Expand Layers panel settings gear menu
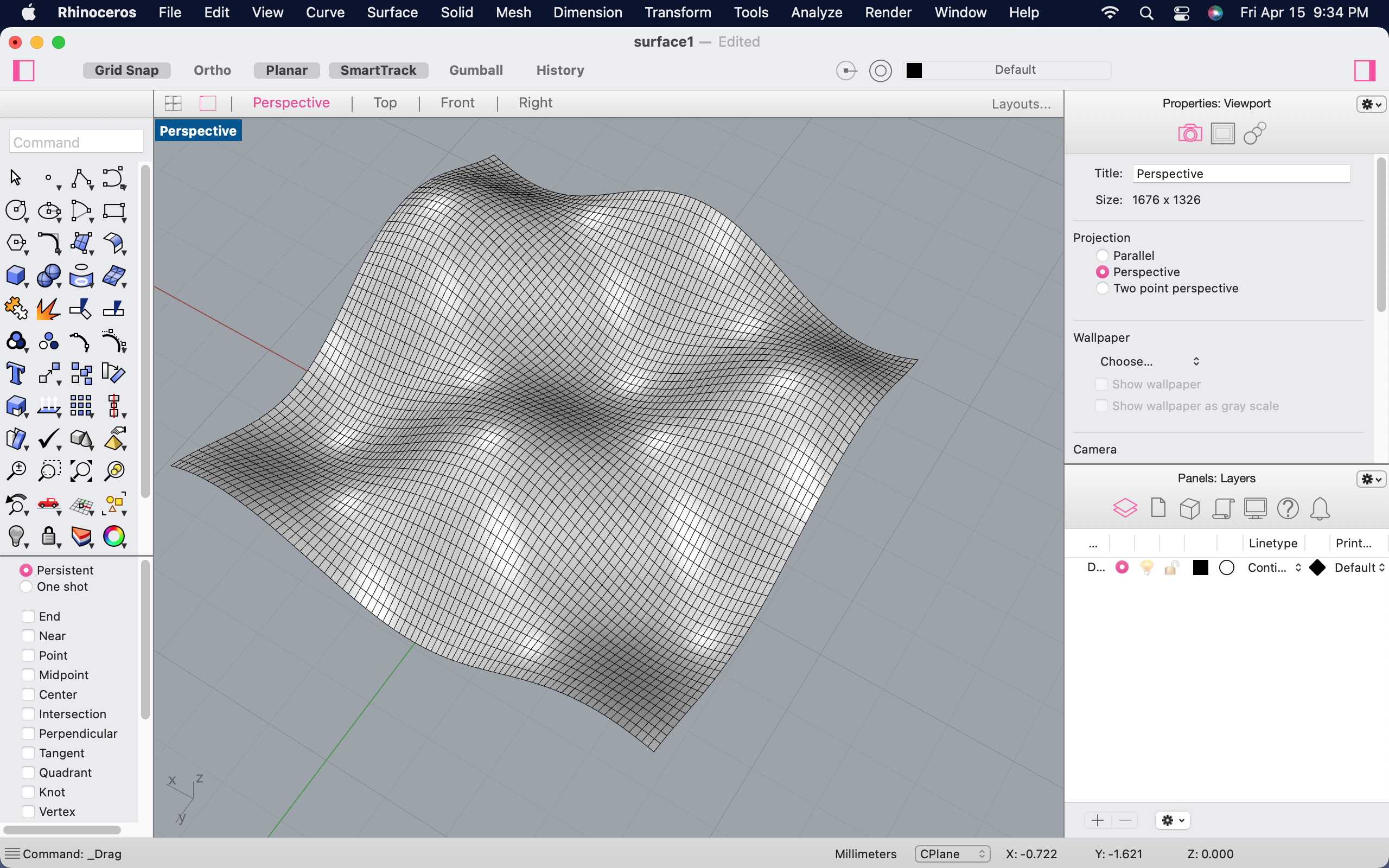Image resolution: width=1389 pixels, height=868 pixels. pos(1370,478)
